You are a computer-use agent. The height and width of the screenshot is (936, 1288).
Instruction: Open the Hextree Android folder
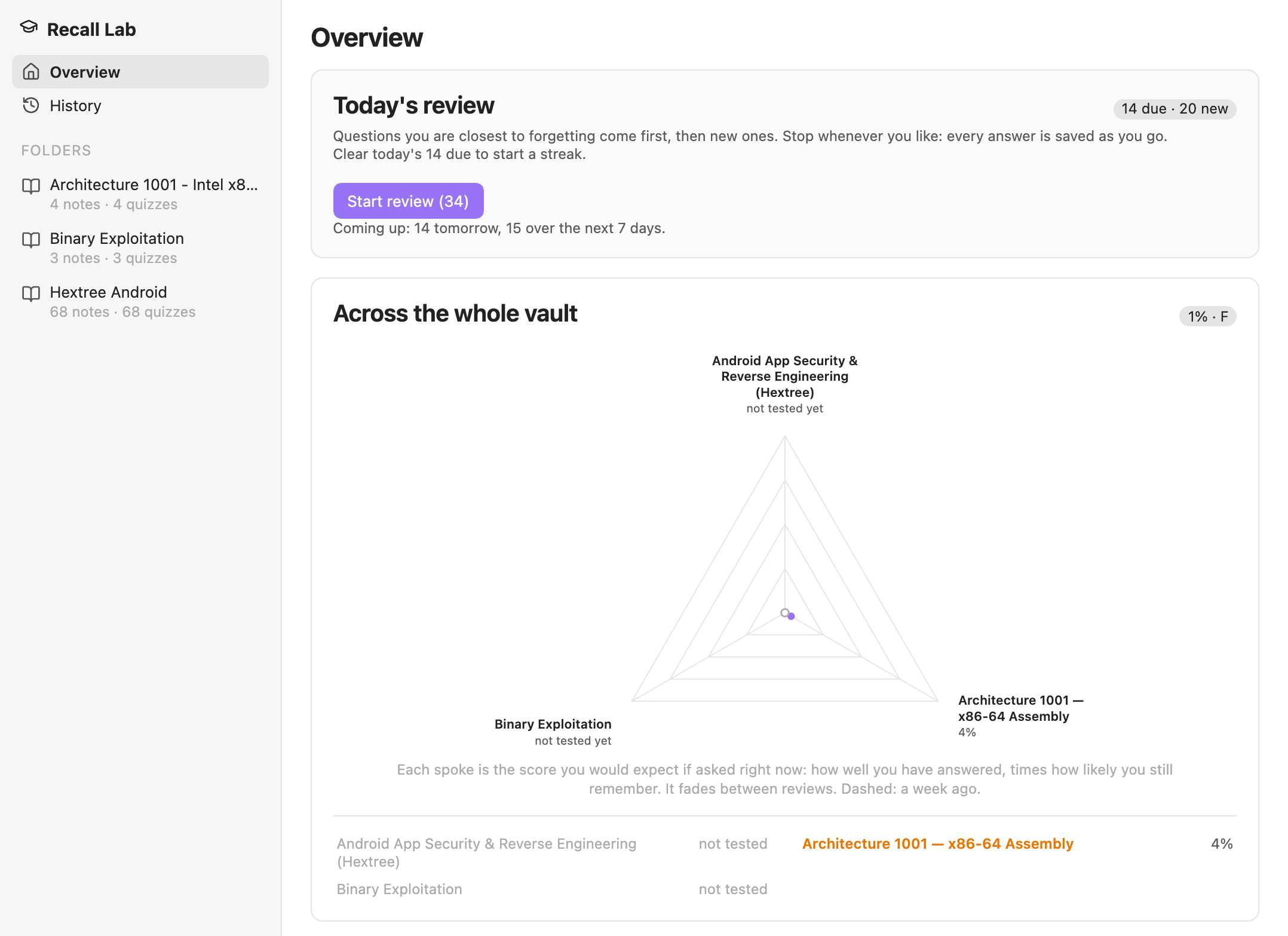coord(140,301)
